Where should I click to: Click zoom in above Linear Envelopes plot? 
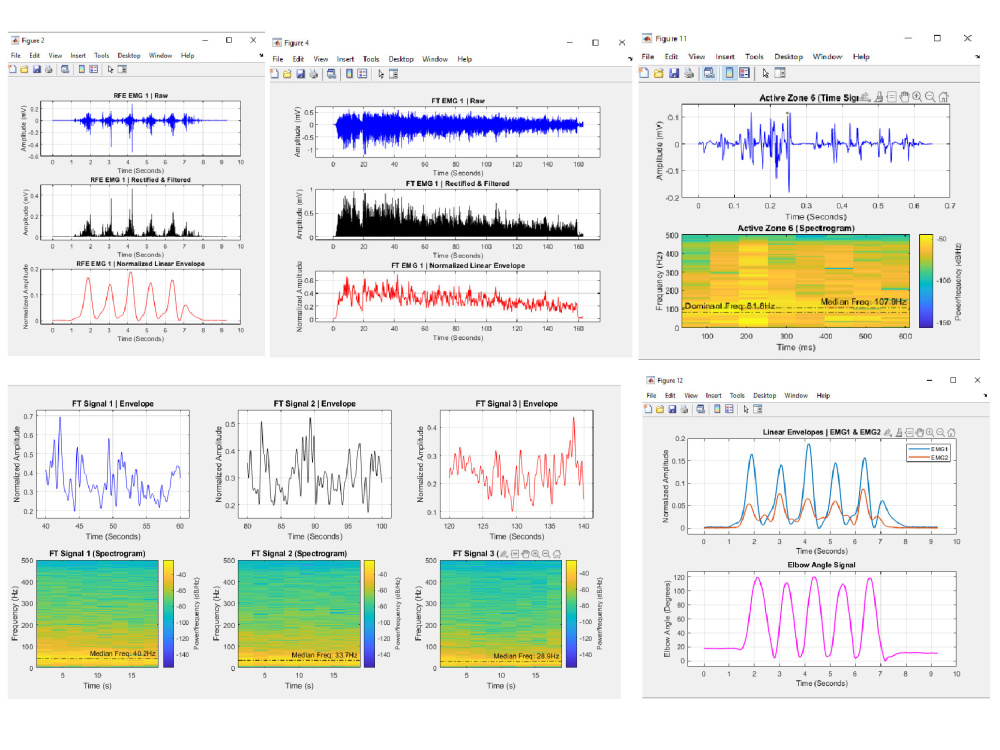pos(930,432)
